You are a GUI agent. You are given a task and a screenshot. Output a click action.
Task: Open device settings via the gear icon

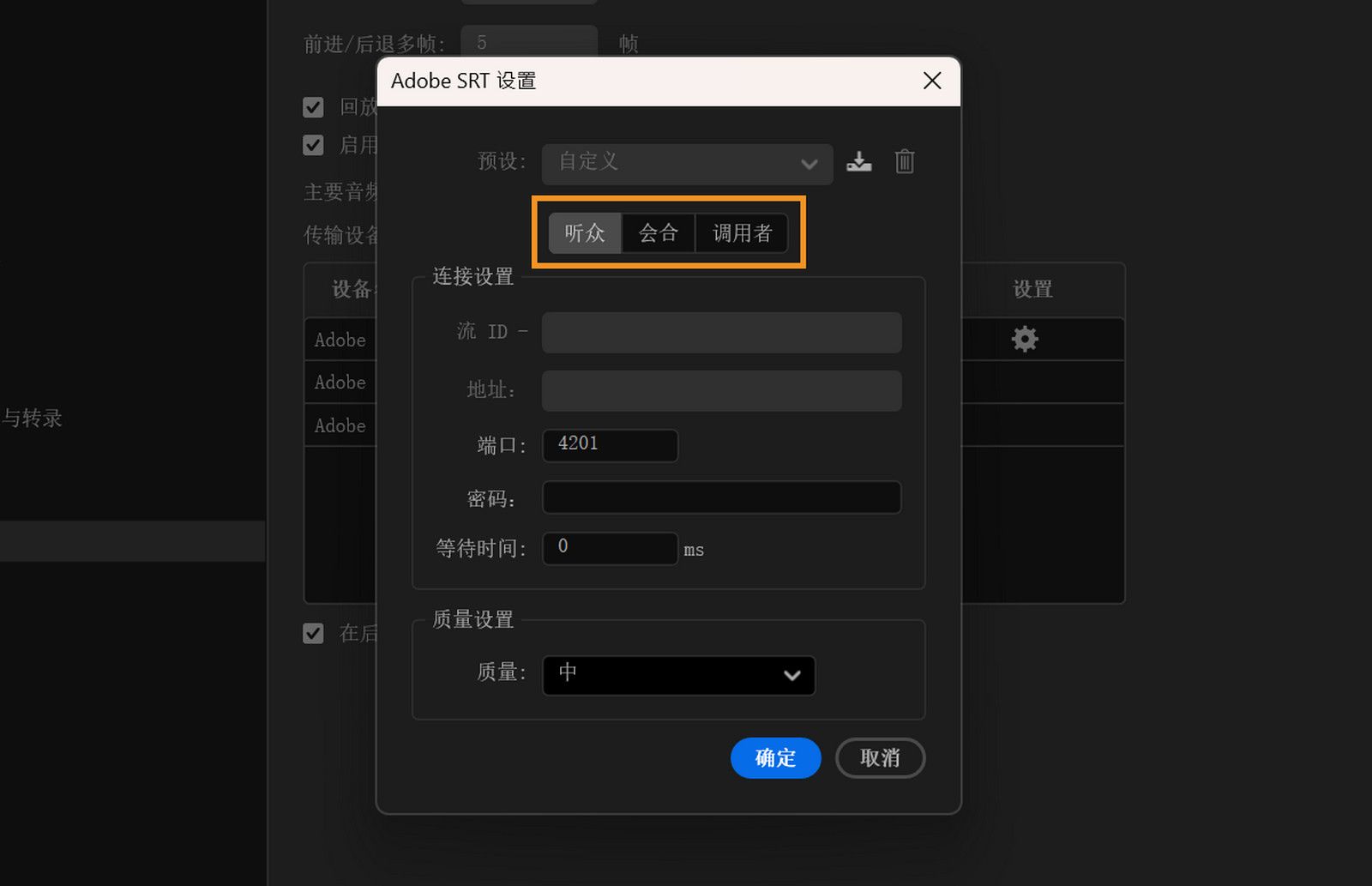[1026, 339]
